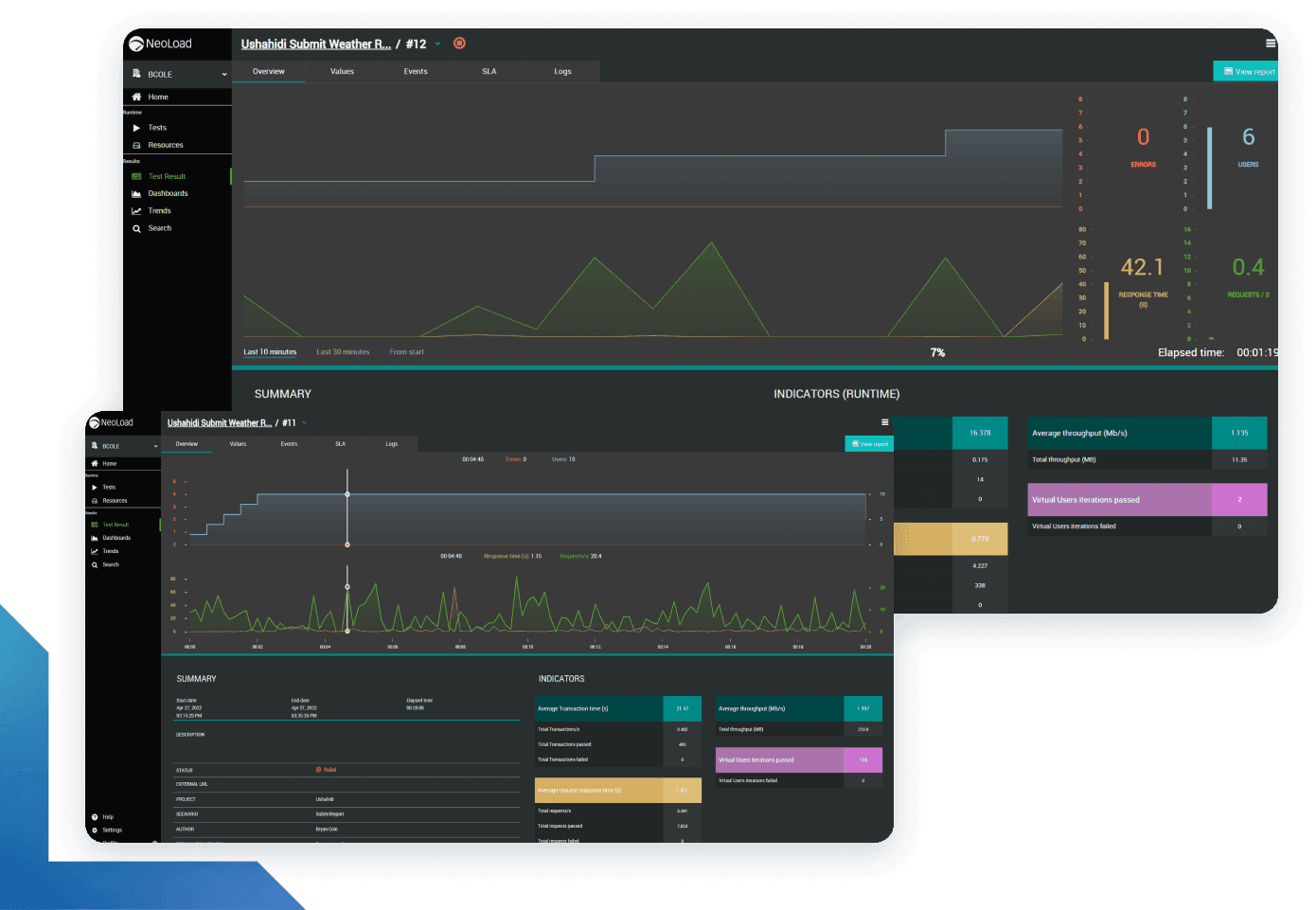Click the Home icon in the larger window's sidebar
Viewport: 1316px width, 910px height.
[x=136, y=97]
